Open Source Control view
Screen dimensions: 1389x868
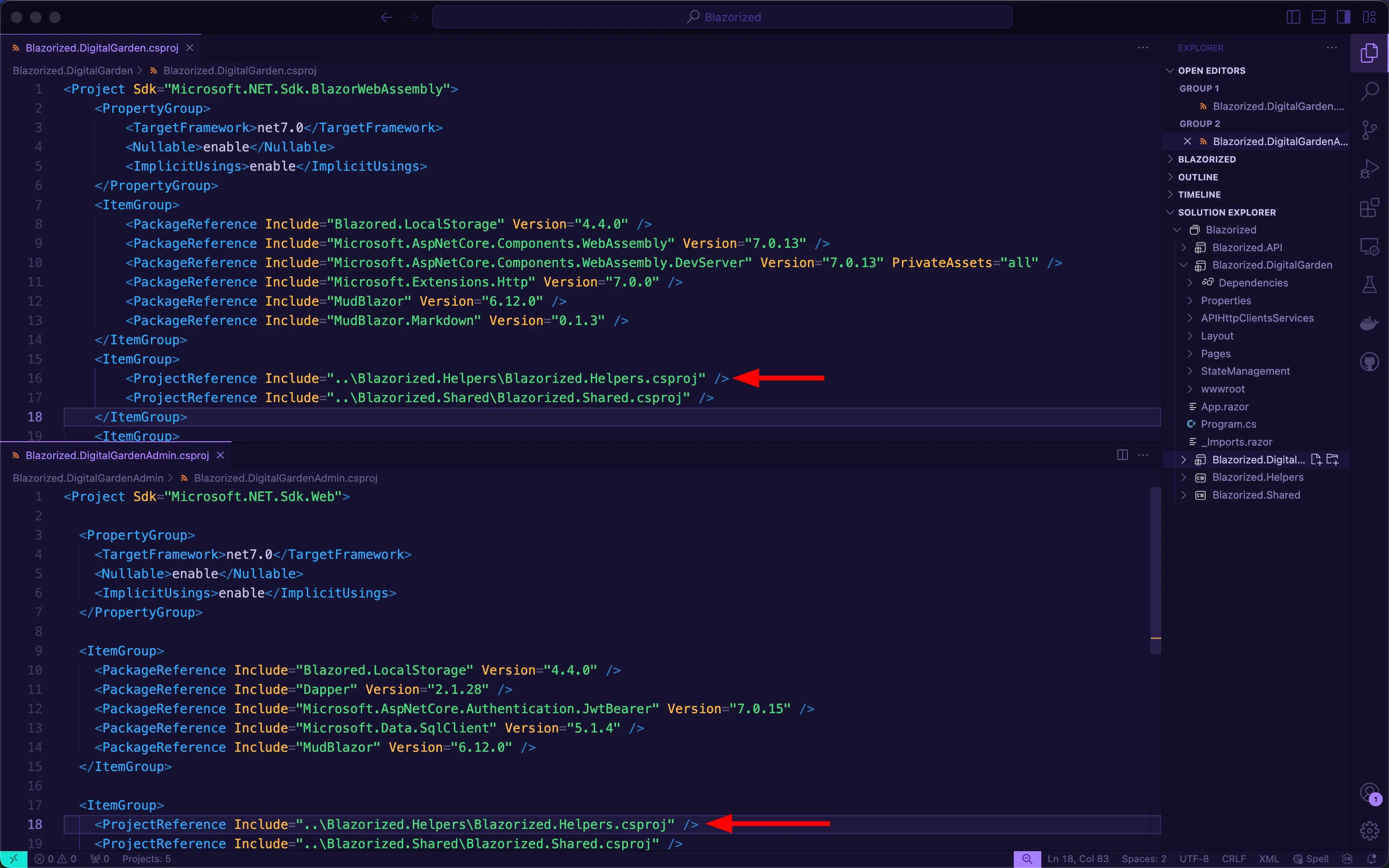pyautogui.click(x=1370, y=130)
